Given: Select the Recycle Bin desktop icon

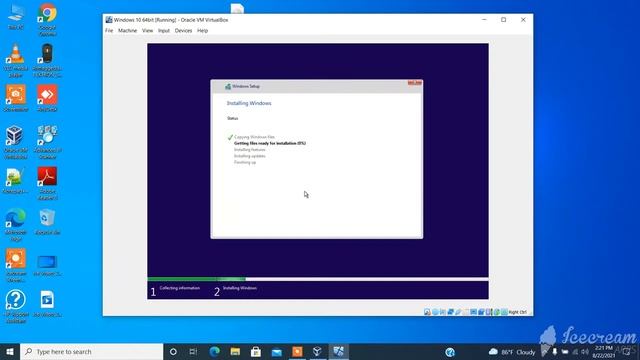Looking at the screenshot, I should tap(47, 222).
